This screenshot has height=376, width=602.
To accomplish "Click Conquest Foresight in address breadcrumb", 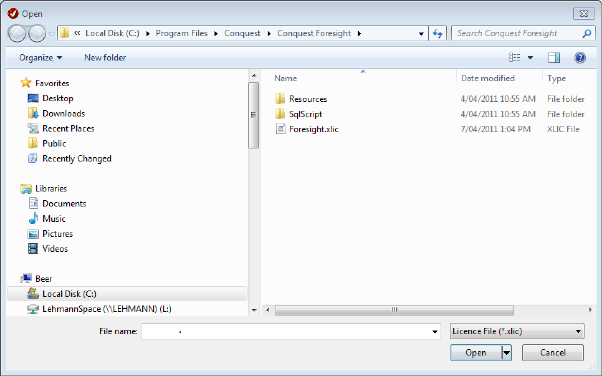I will coord(314,33).
